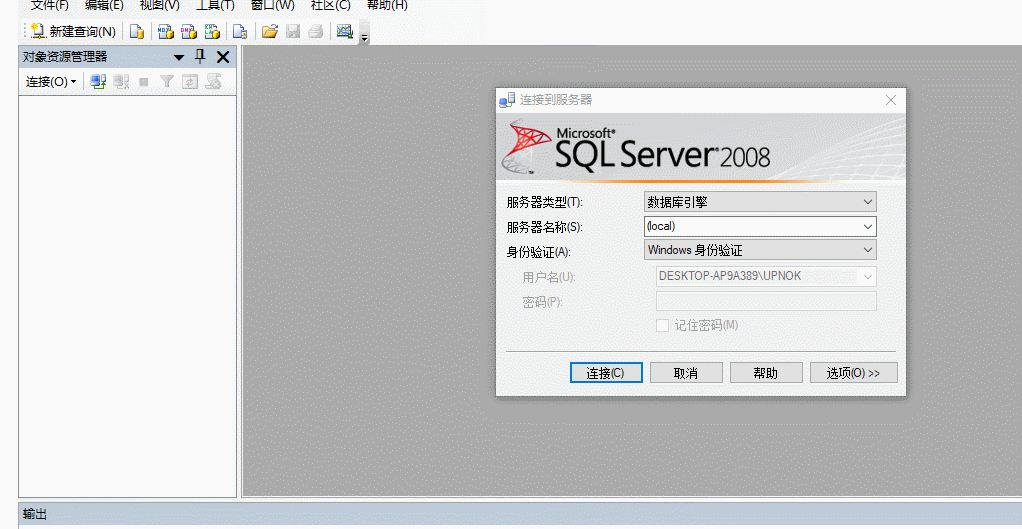Open the 窗口(W) menu
Viewport: 1022px width, 529px height.
(x=272, y=5)
